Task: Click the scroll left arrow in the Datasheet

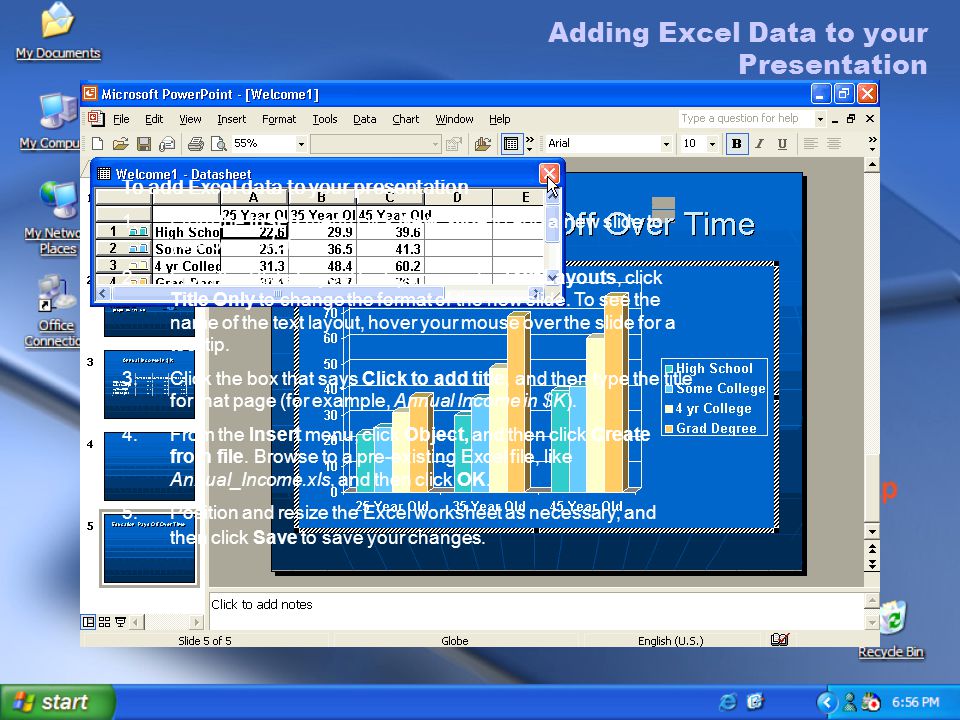Action: point(102,294)
